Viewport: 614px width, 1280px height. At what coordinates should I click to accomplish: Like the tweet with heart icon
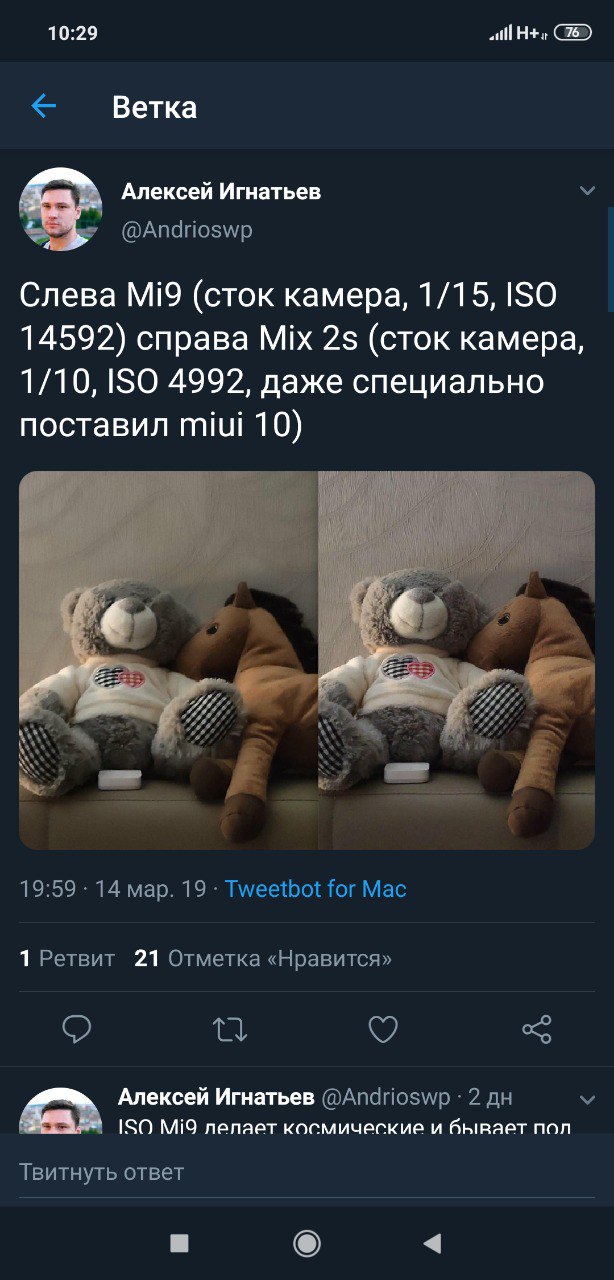(383, 1029)
